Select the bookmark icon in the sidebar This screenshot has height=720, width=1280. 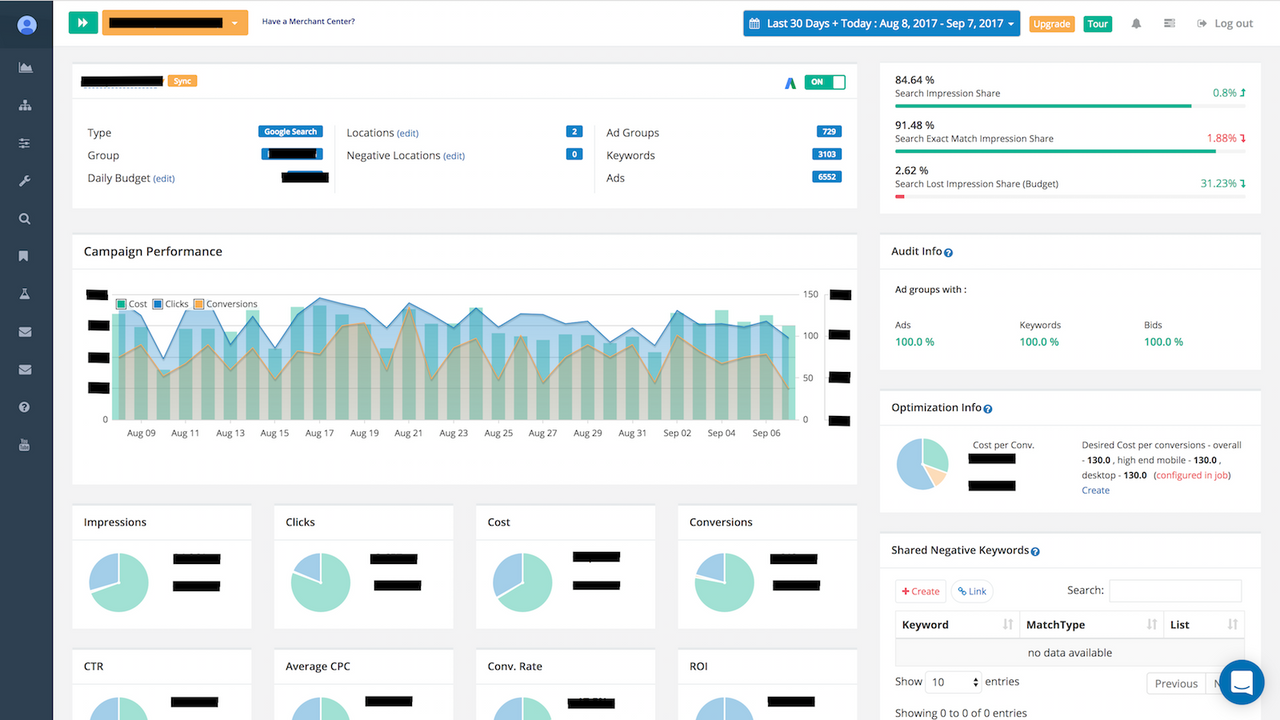pyautogui.click(x=26, y=256)
